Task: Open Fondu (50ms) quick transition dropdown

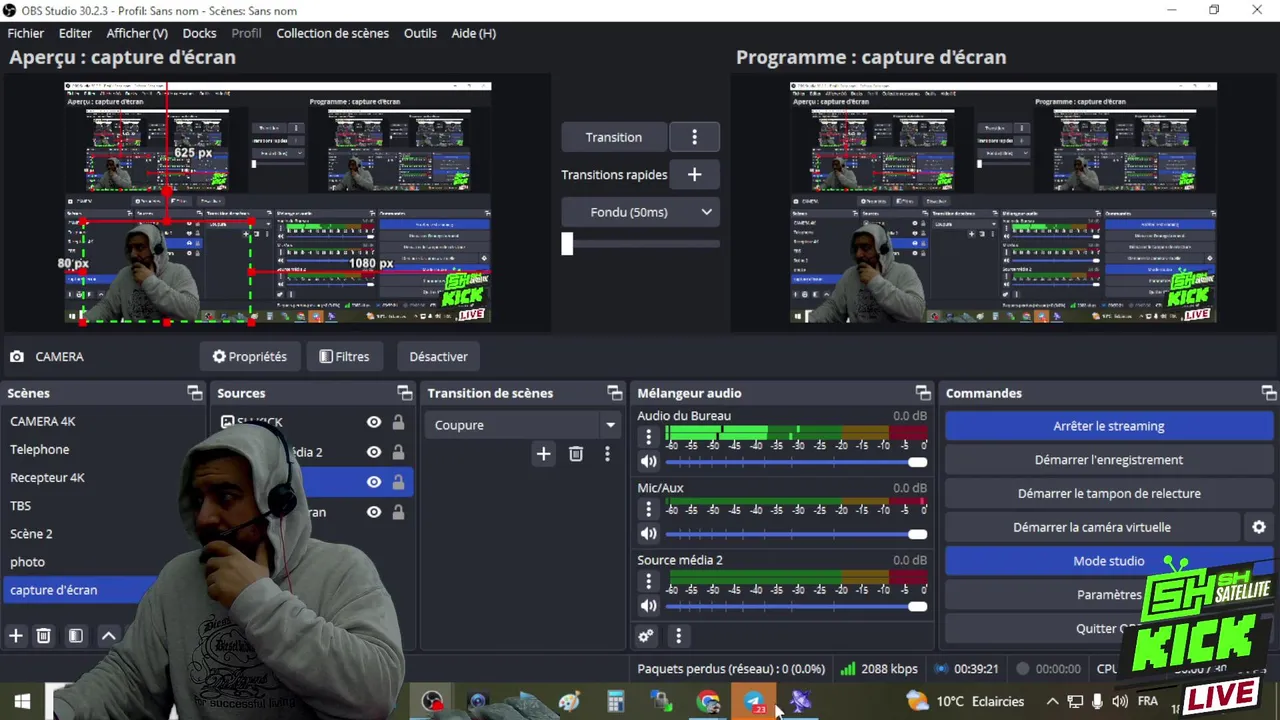Action: 640,212
